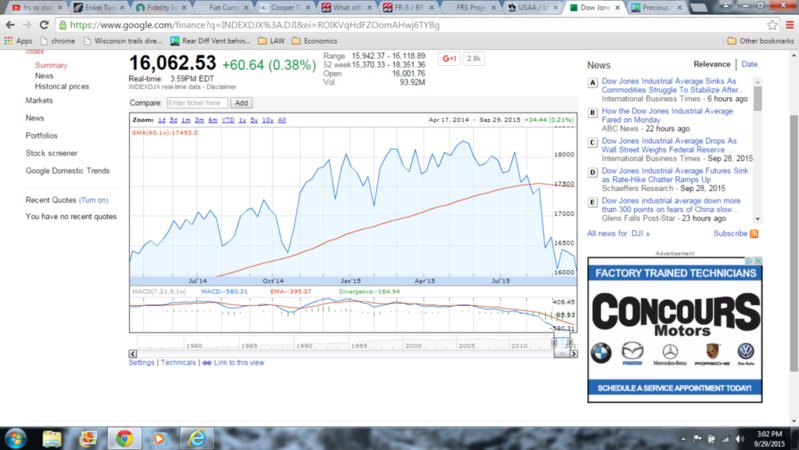Click Link to this view
Screen dimensions: 799x450
pos(238,363)
